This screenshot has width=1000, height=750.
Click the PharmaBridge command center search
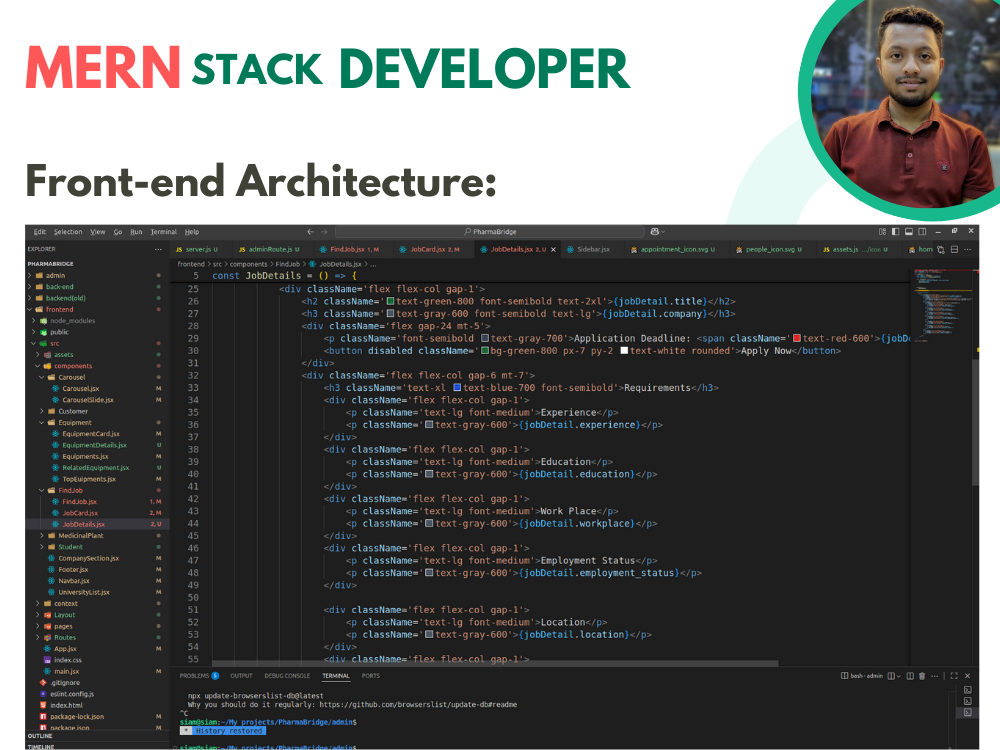pos(490,232)
